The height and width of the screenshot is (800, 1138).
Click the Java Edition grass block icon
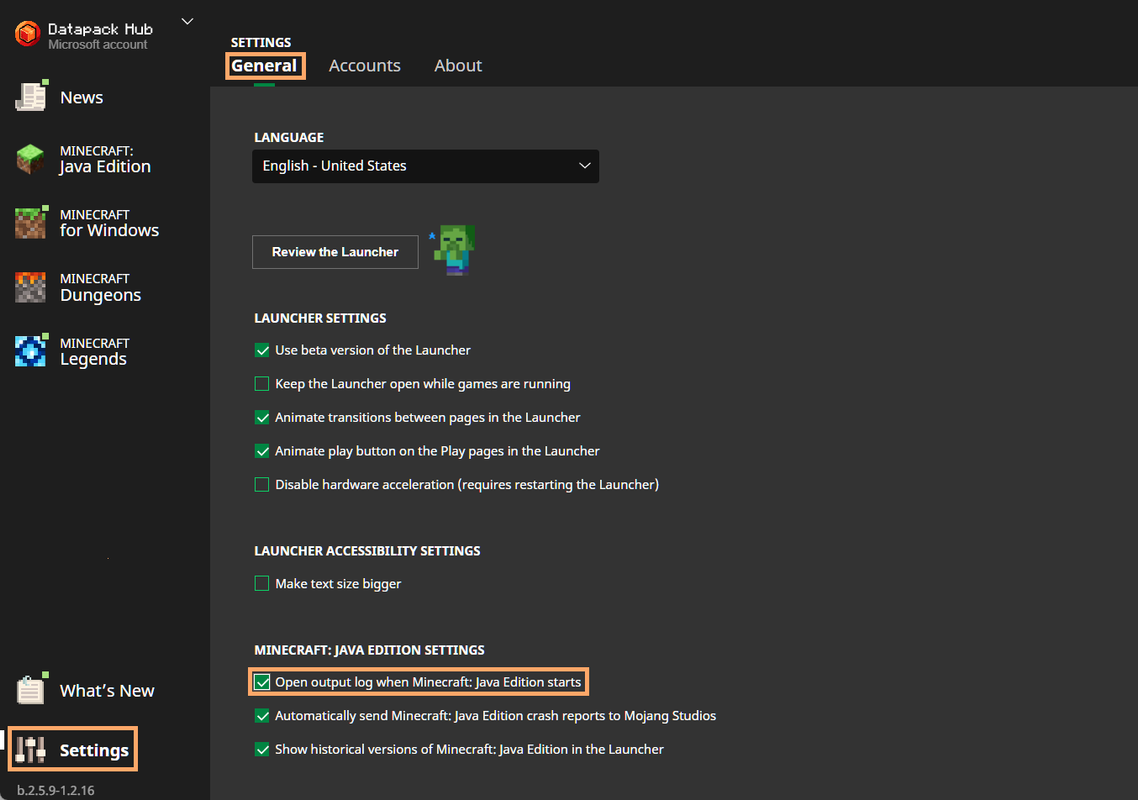(30, 159)
